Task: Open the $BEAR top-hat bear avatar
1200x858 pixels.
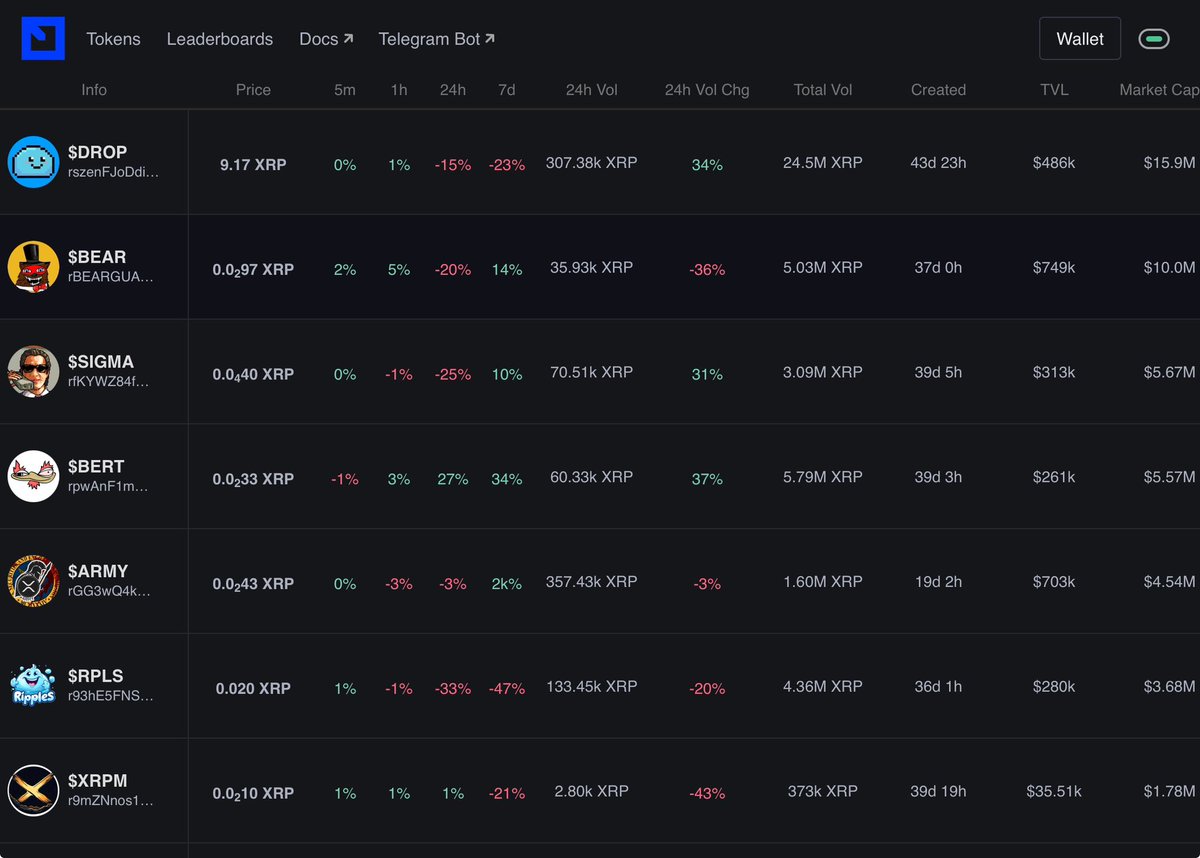Action: click(34, 267)
